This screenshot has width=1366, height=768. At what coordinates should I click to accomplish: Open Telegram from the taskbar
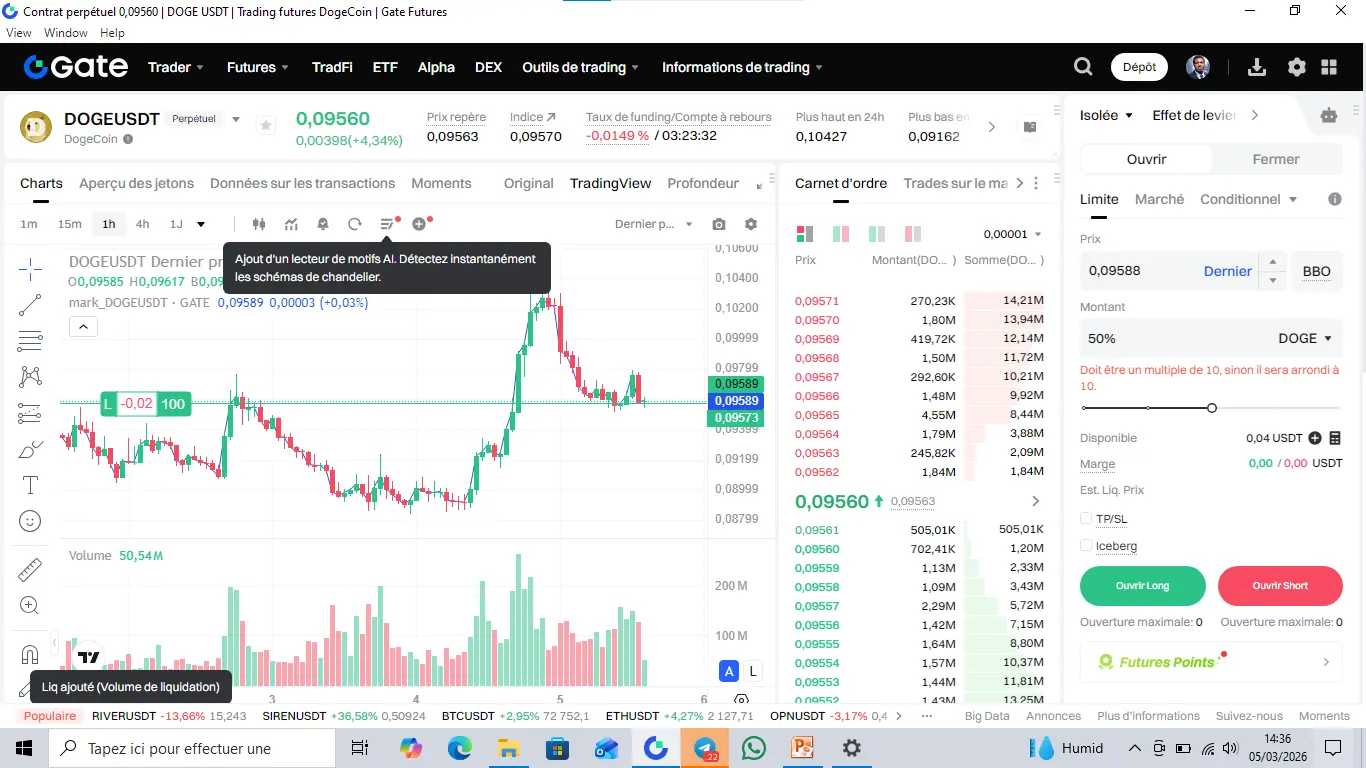pos(705,748)
